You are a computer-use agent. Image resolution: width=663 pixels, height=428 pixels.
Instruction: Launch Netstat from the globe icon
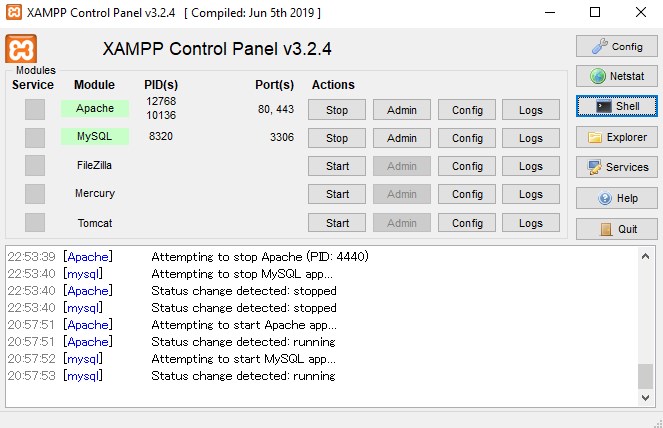click(615, 76)
